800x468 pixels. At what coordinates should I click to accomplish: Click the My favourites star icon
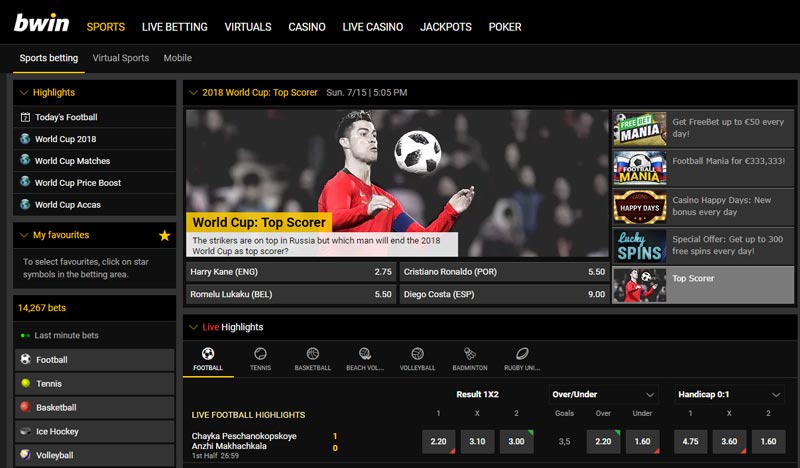[164, 236]
